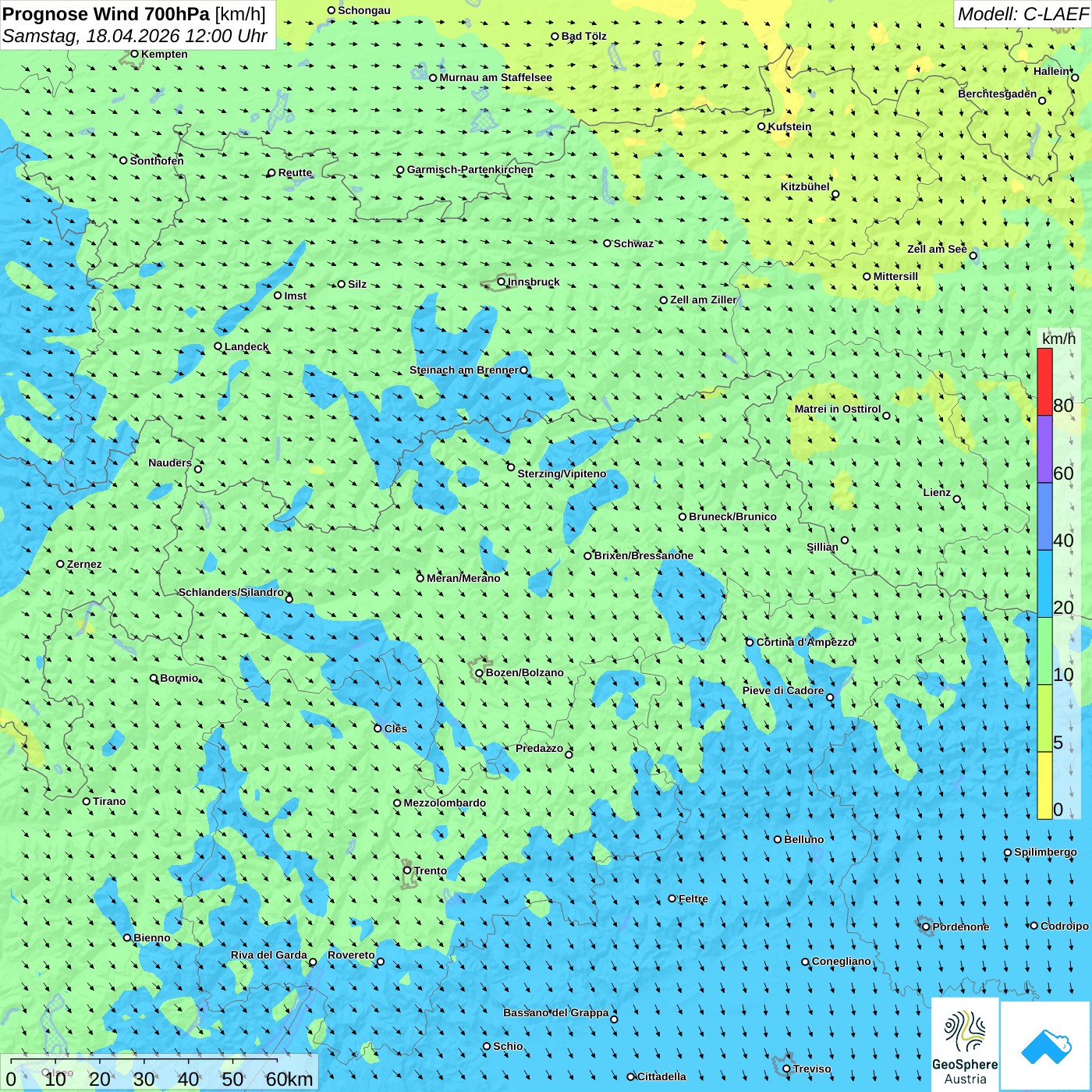Click the Zell am See marker
This screenshot has width=1092, height=1092.
(973, 255)
